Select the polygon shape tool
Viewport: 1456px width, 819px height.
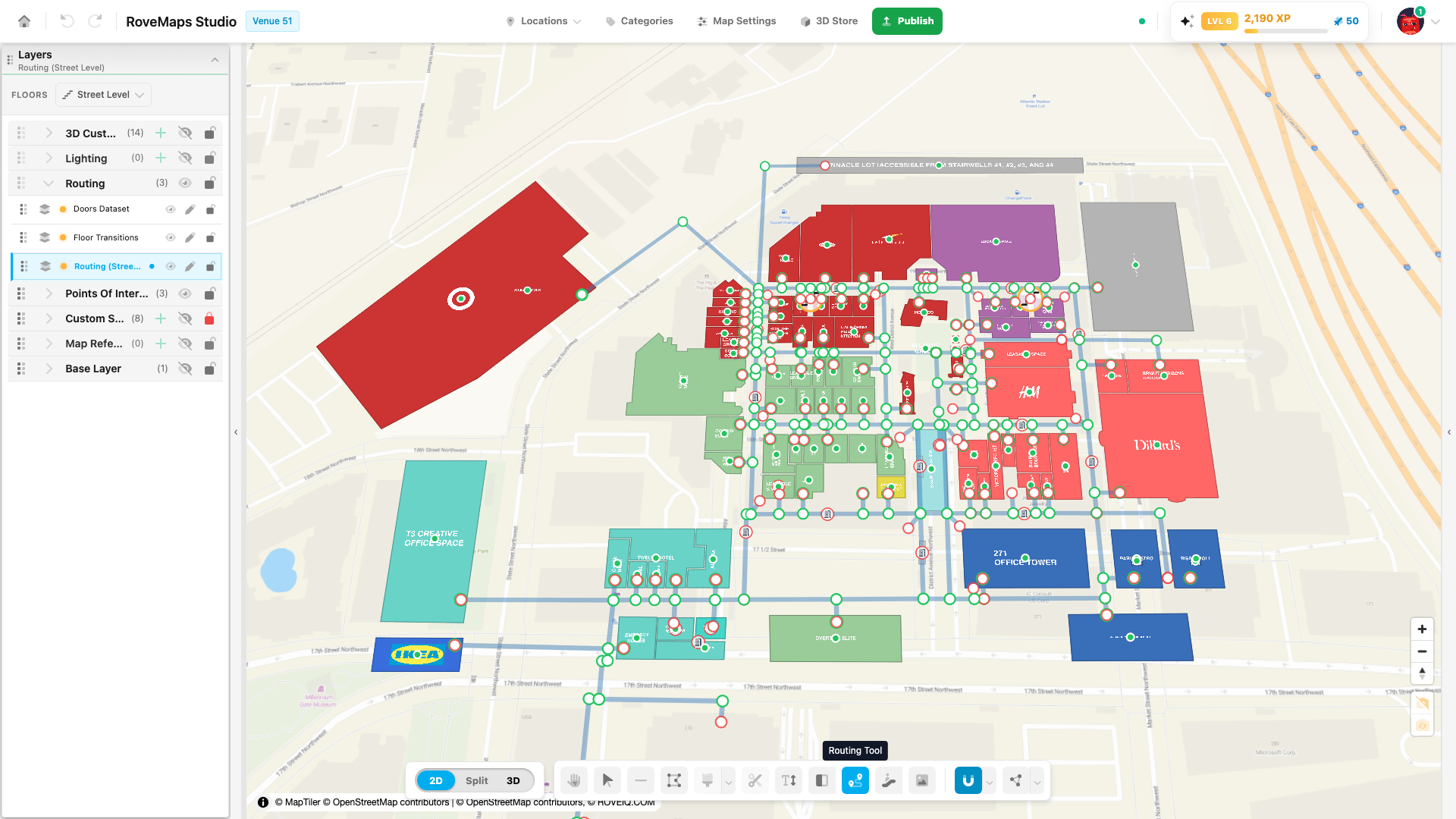point(674,780)
